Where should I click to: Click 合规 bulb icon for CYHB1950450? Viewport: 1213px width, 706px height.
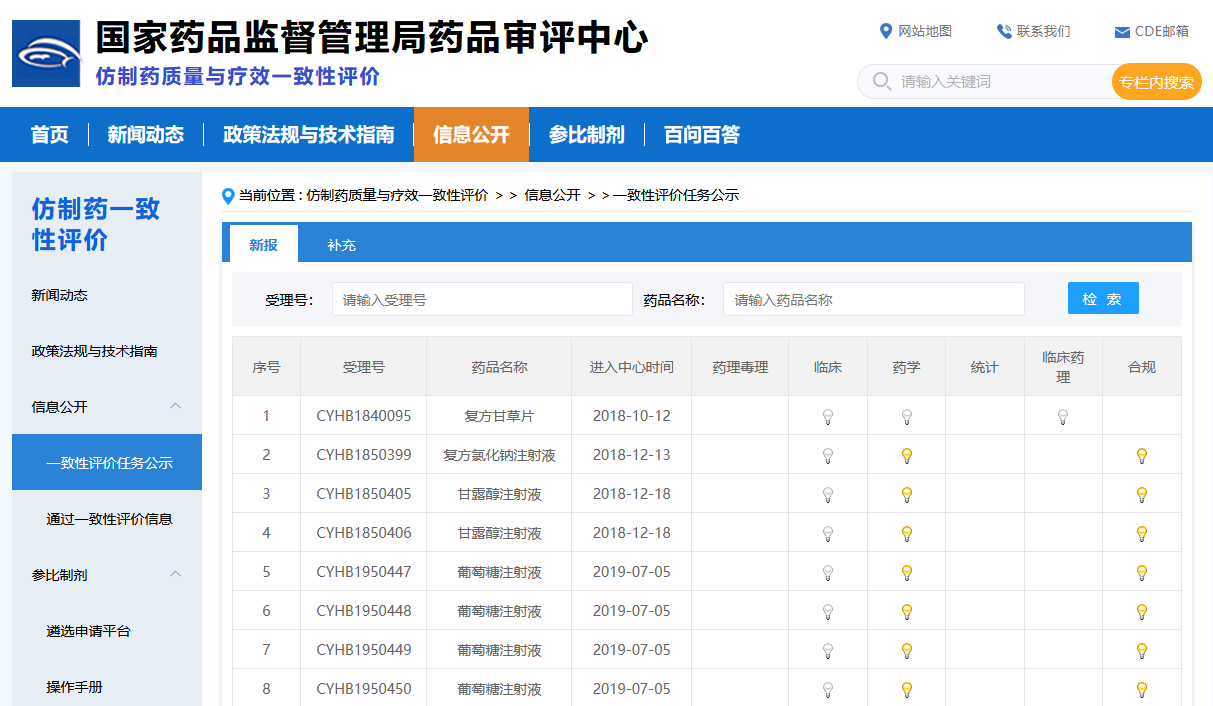click(x=1141, y=690)
